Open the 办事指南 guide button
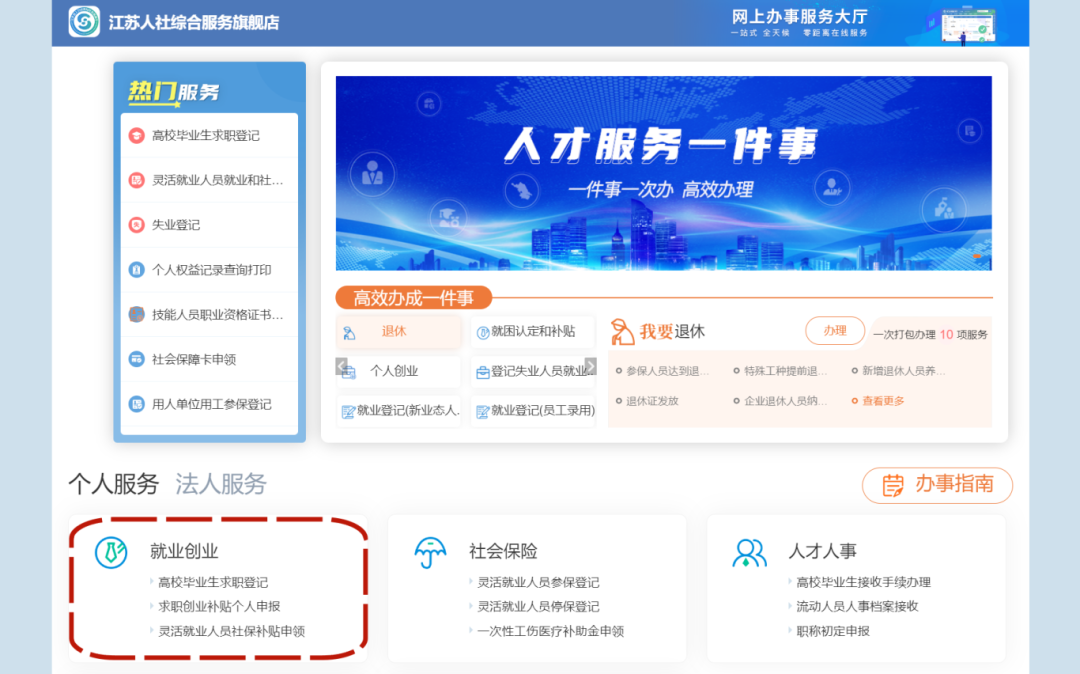The width and height of the screenshot is (1080, 674). tap(936, 486)
